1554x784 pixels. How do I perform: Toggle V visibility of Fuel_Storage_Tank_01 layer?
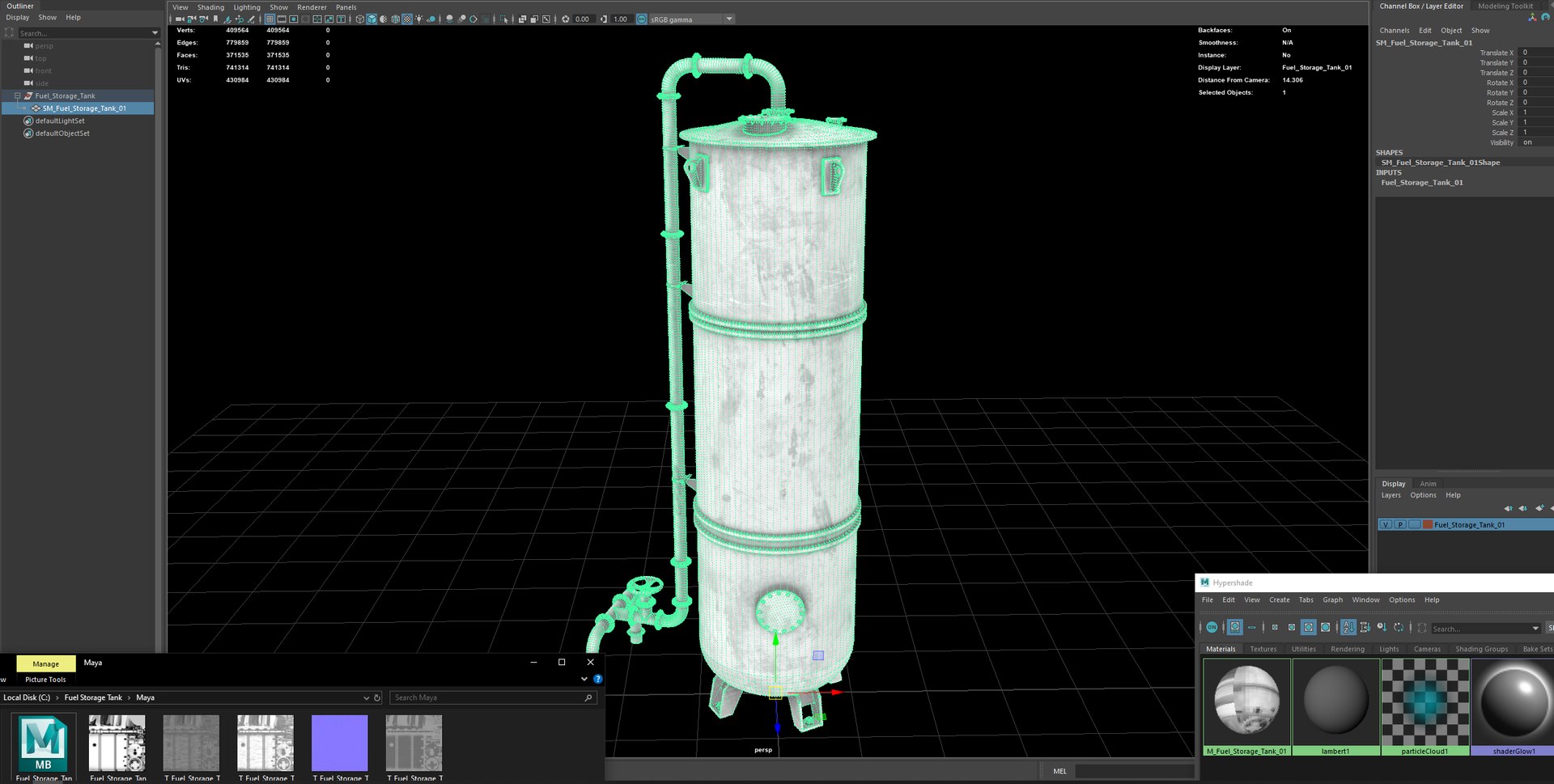(1386, 524)
